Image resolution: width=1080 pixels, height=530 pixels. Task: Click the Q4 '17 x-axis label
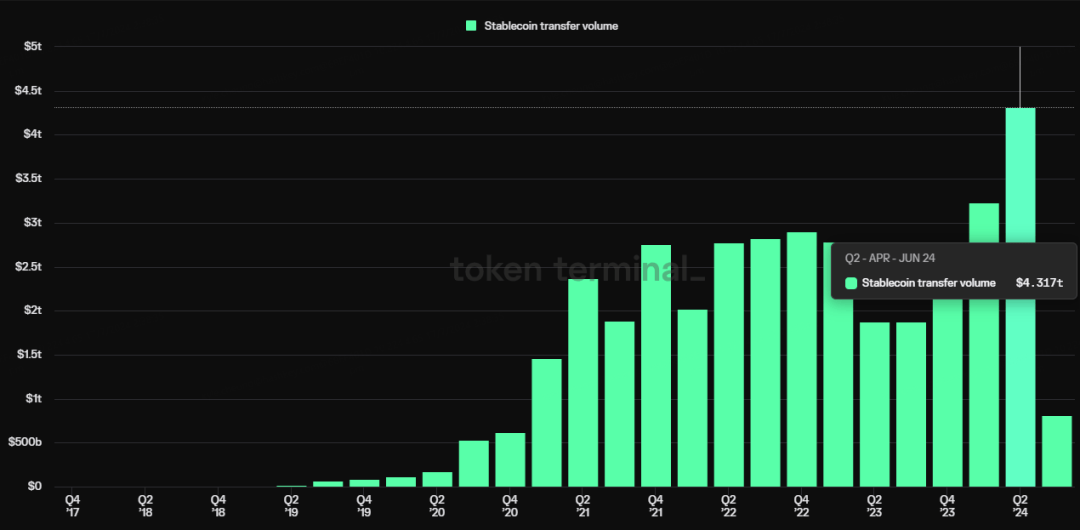coord(72,505)
